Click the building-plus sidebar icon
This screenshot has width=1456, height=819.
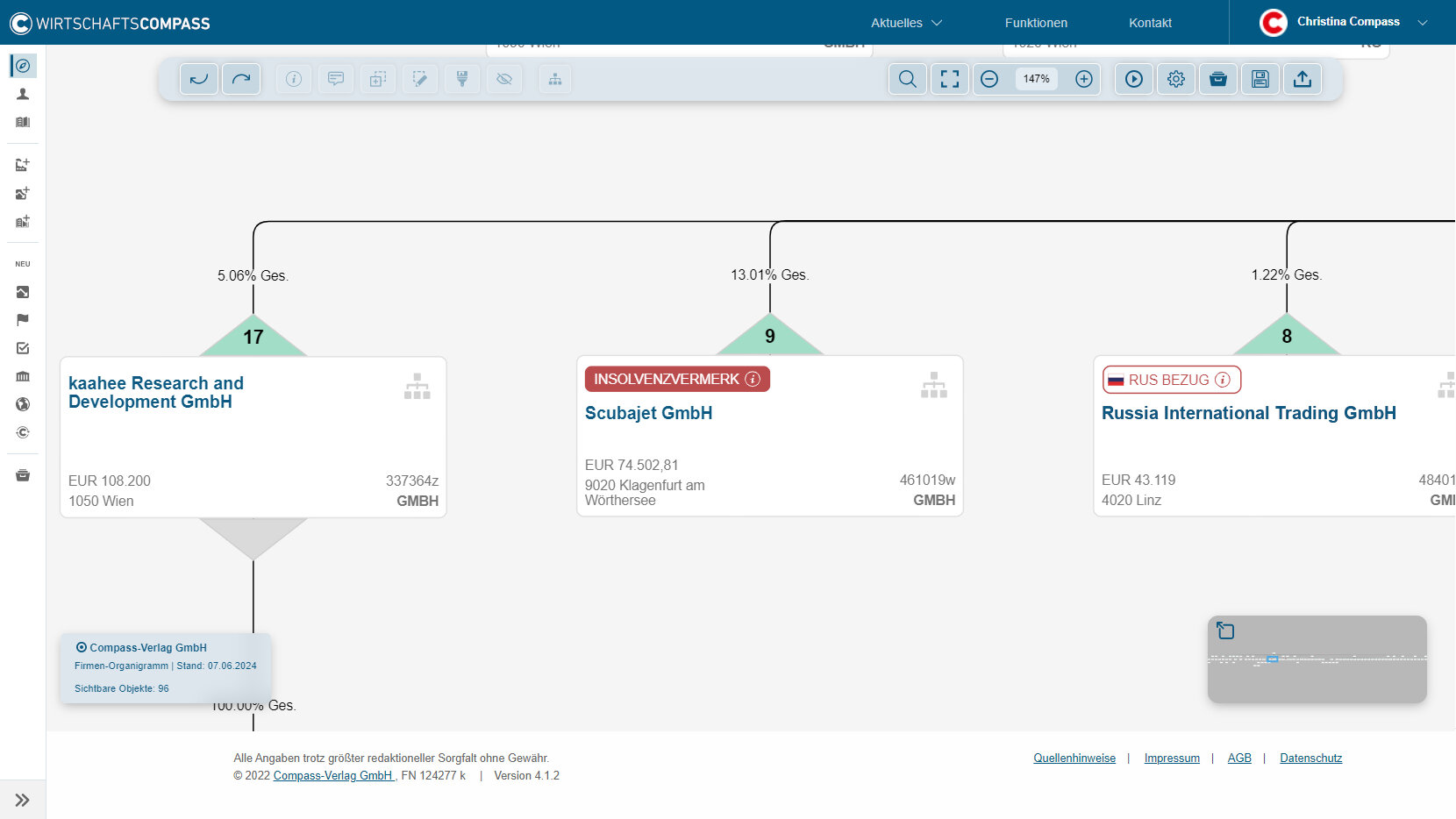click(23, 221)
